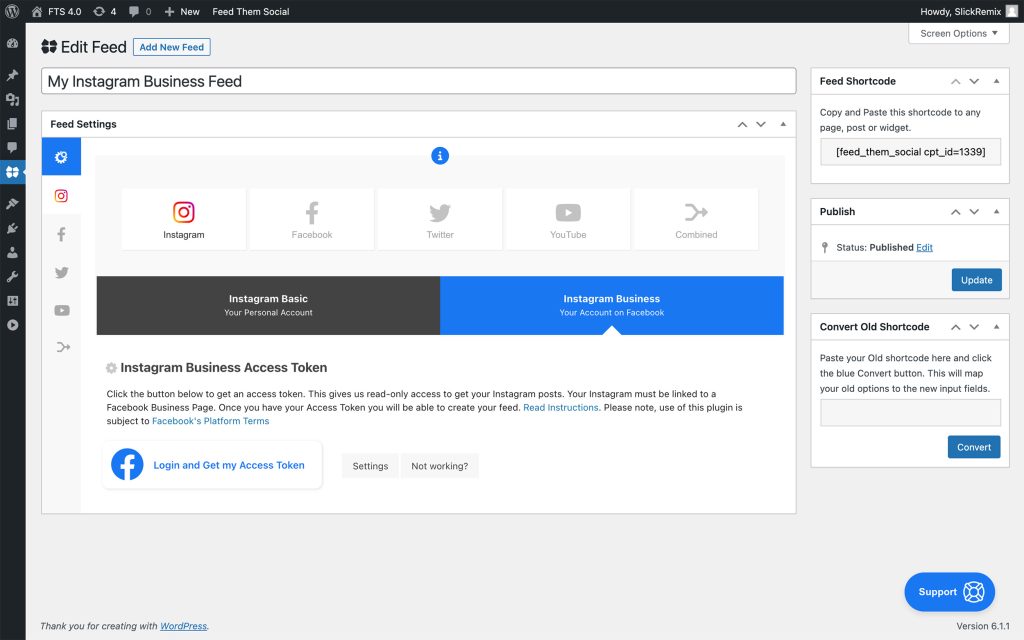Screen dimensions: 1024x640
Task: Open the New menu in admin bar
Action: tap(182, 11)
